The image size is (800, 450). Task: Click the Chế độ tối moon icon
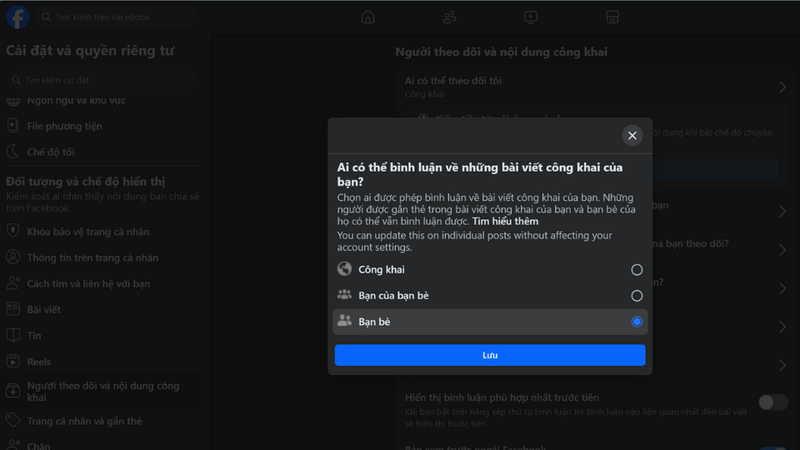pyautogui.click(x=13, y=152)
